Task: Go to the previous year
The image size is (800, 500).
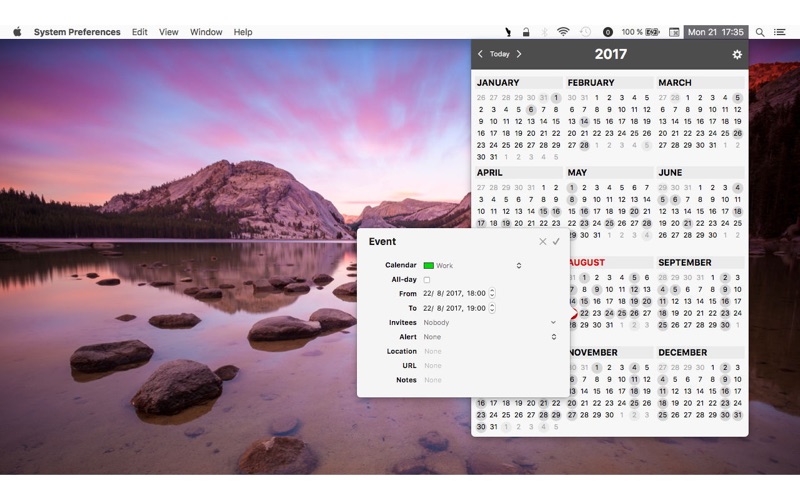Action: 480,54
